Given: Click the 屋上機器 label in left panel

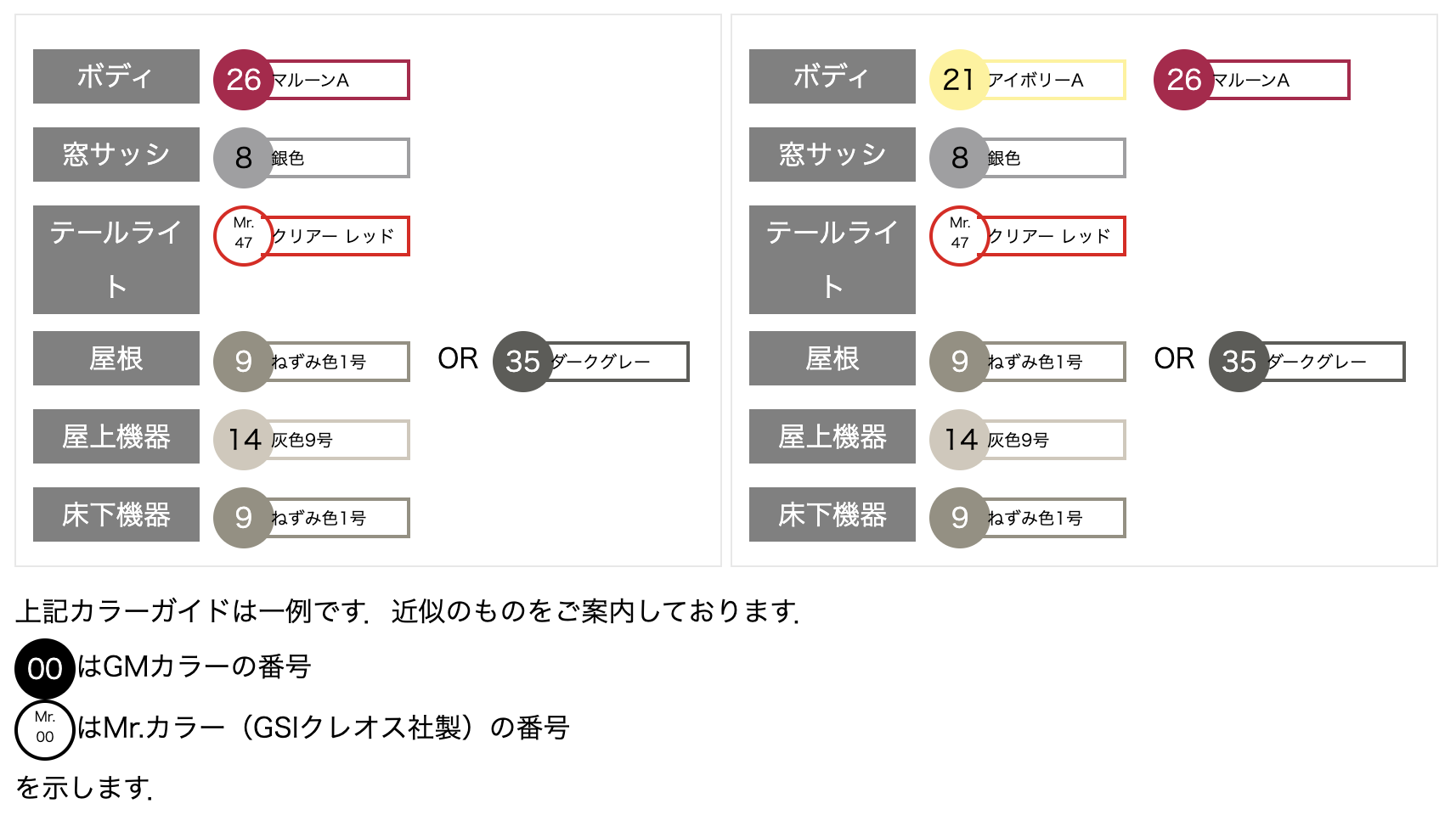Looking at the screenshot, I should point(116,436).
